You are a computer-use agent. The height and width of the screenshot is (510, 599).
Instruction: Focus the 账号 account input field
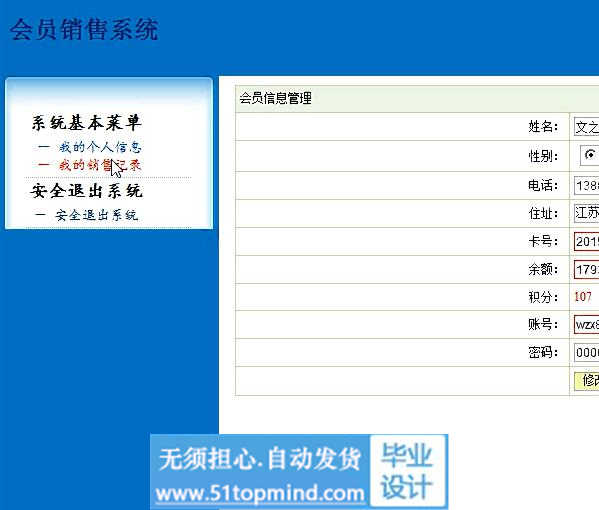coord(586,324)
